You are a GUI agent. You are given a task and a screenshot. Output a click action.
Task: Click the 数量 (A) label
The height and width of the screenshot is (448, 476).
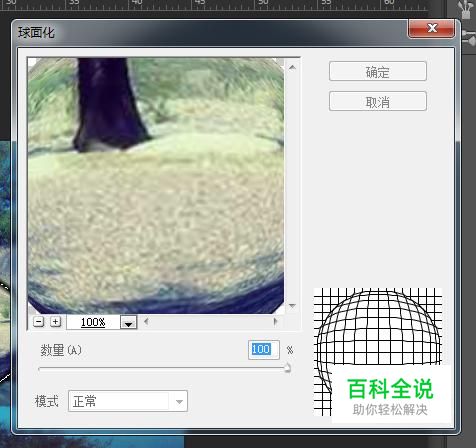(x=61, y=350)
